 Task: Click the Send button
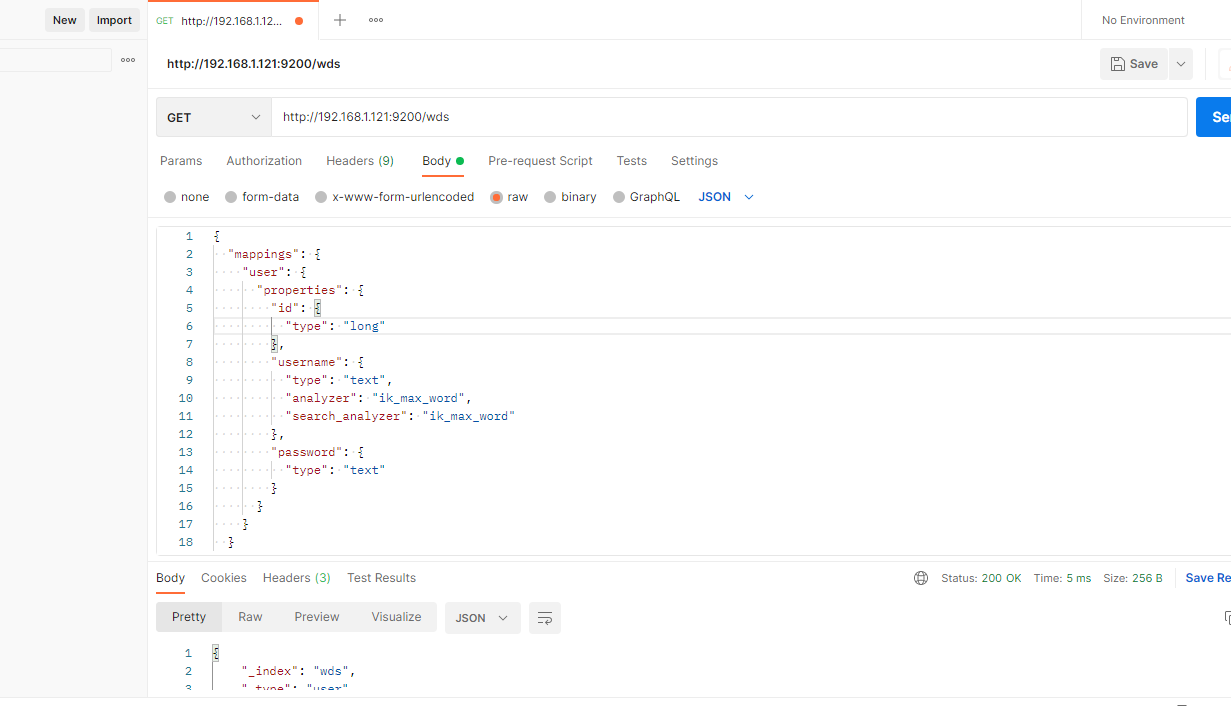click(x=1214, y=117)
